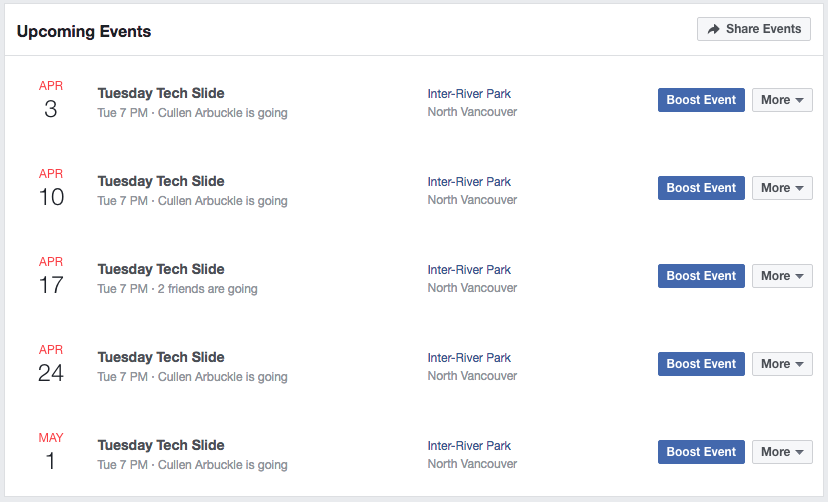
Task: Boost the Apr 3 Tuesday Tech Slide event
Action: coord(701,100)
